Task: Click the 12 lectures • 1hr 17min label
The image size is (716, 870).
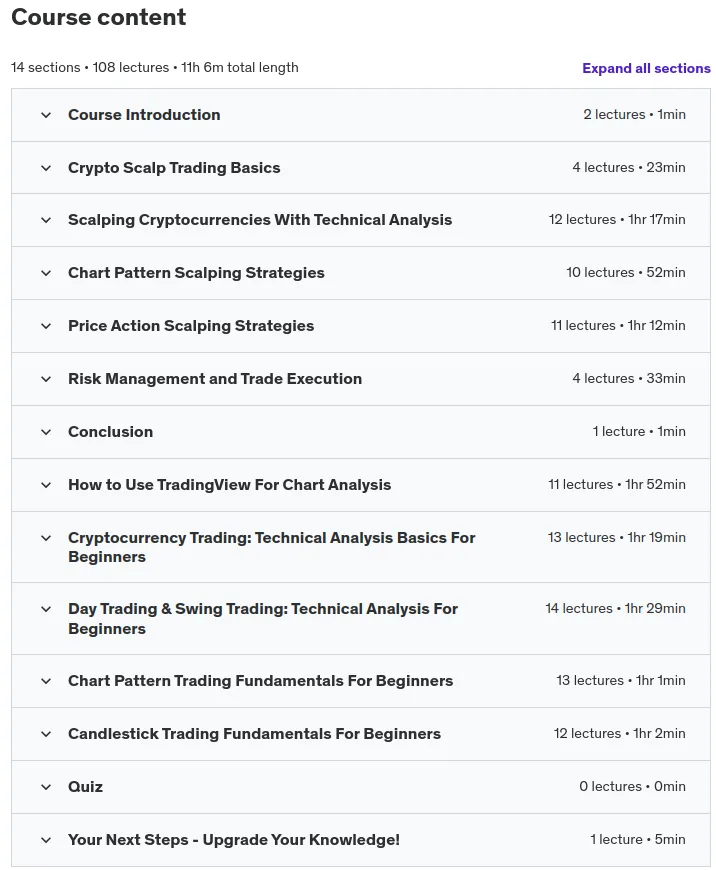Action: click(x=617, y=220)
